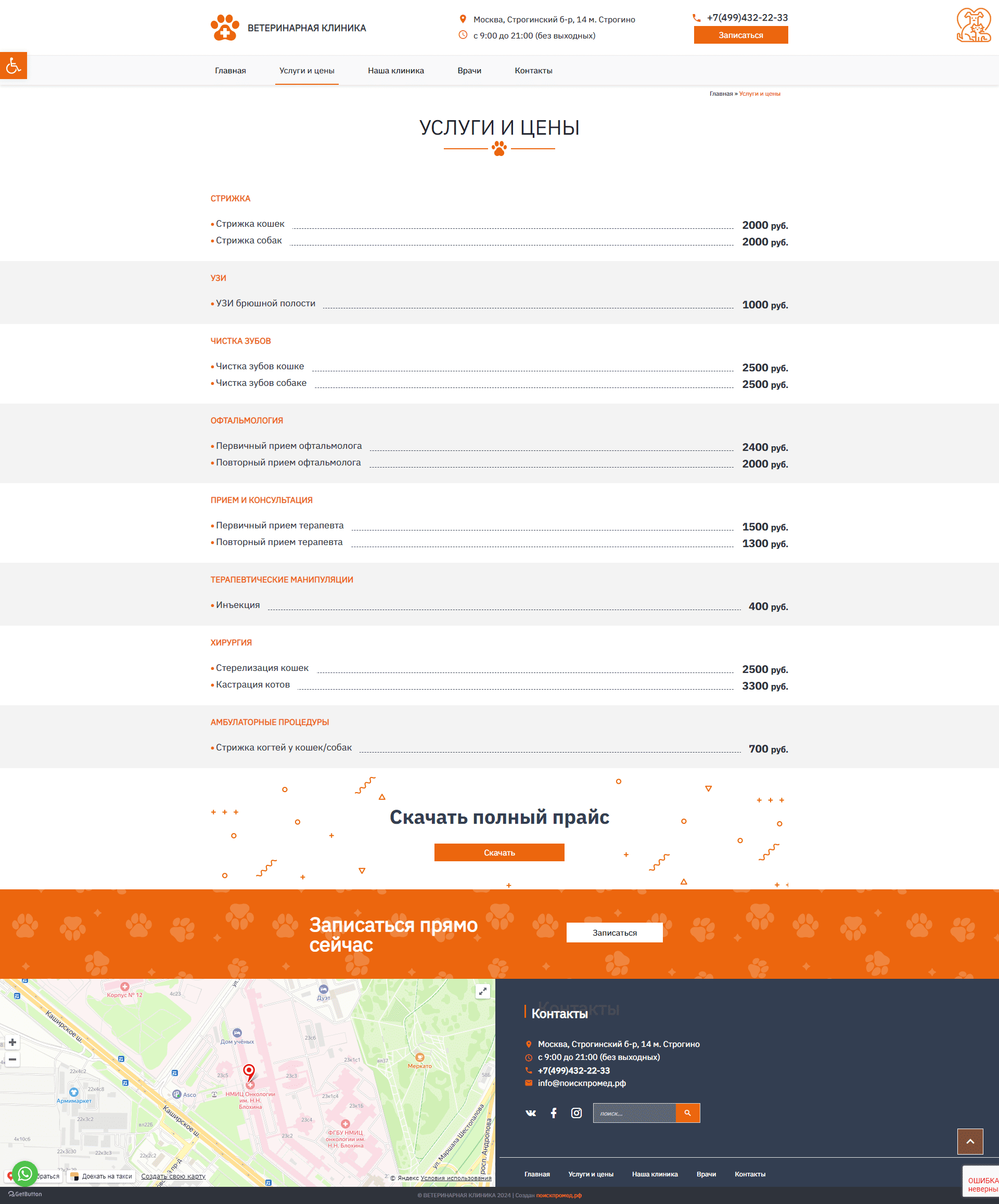The width and height of the screenshot is (999, 1204).
Task: Click the orange paw clinic logo
Action: [225, 28]
